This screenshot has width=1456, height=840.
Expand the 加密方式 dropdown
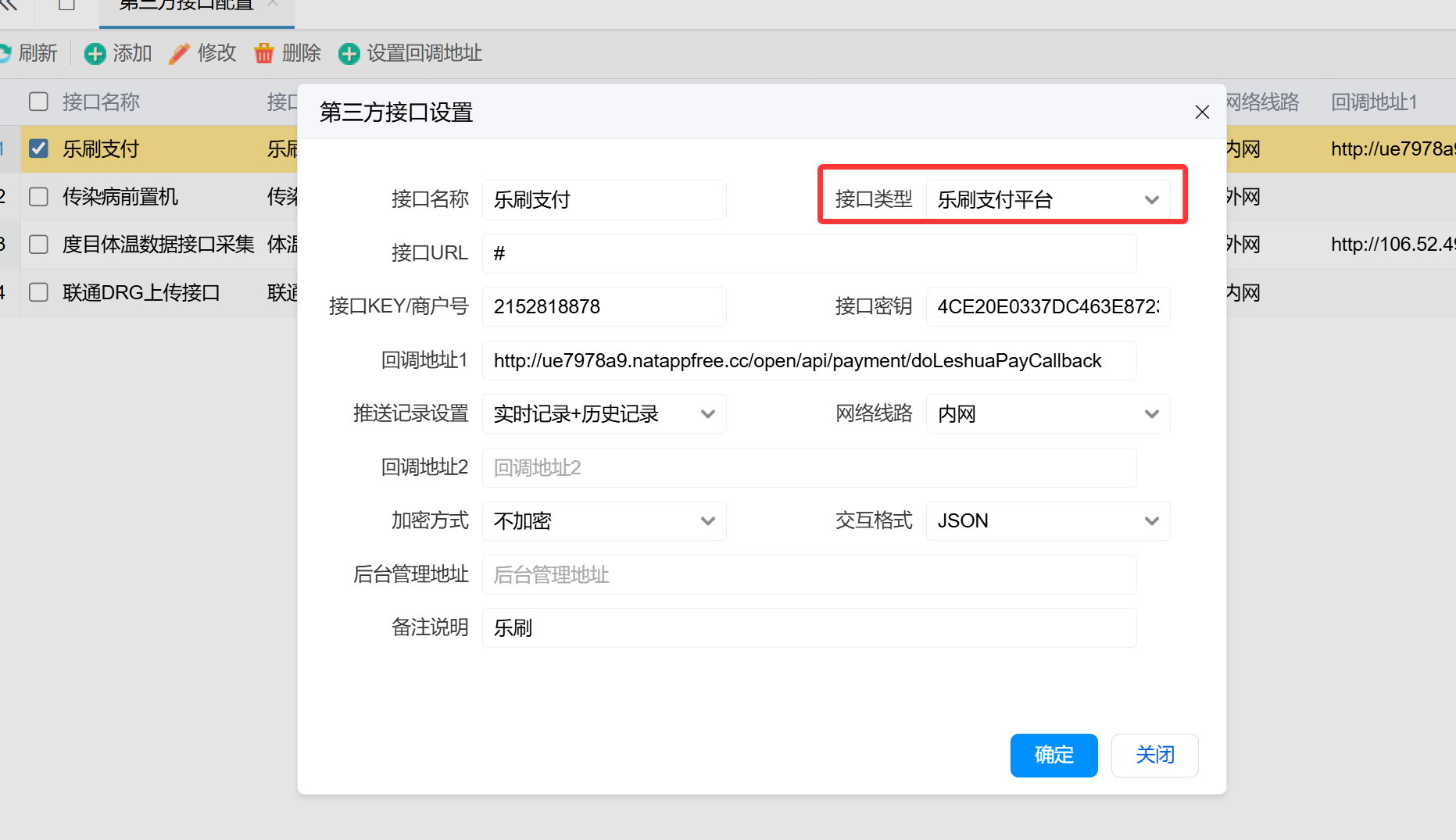(603, 521)
